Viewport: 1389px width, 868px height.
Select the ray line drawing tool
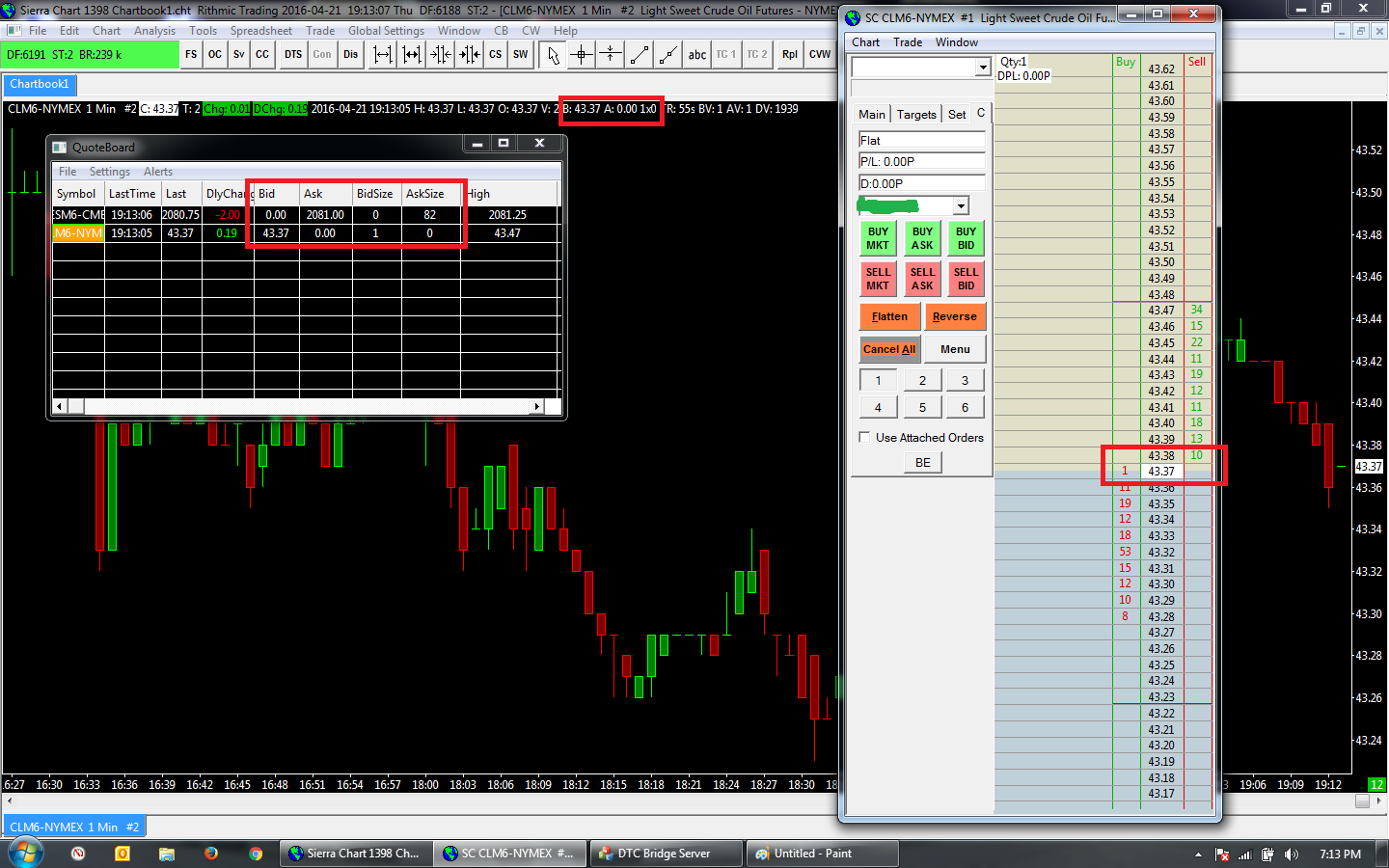click(x=668, y=55)
